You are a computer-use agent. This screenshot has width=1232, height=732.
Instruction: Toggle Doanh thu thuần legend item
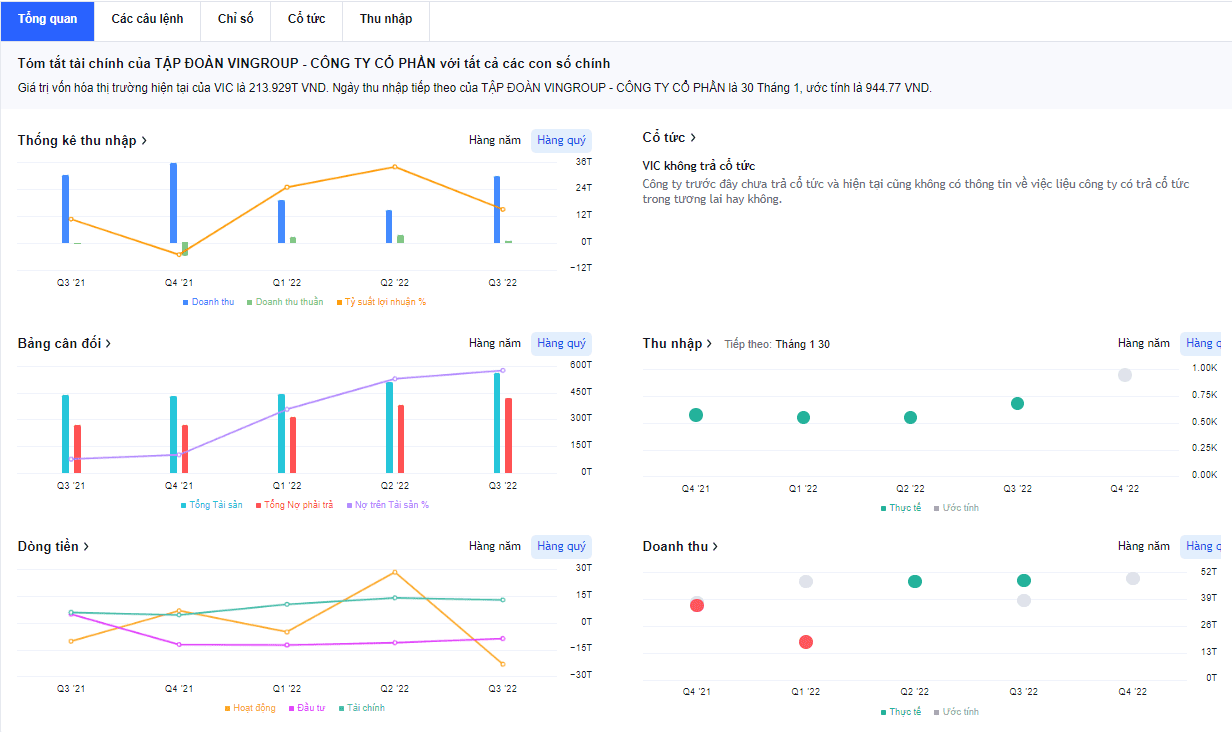click(x=285, y=302)
